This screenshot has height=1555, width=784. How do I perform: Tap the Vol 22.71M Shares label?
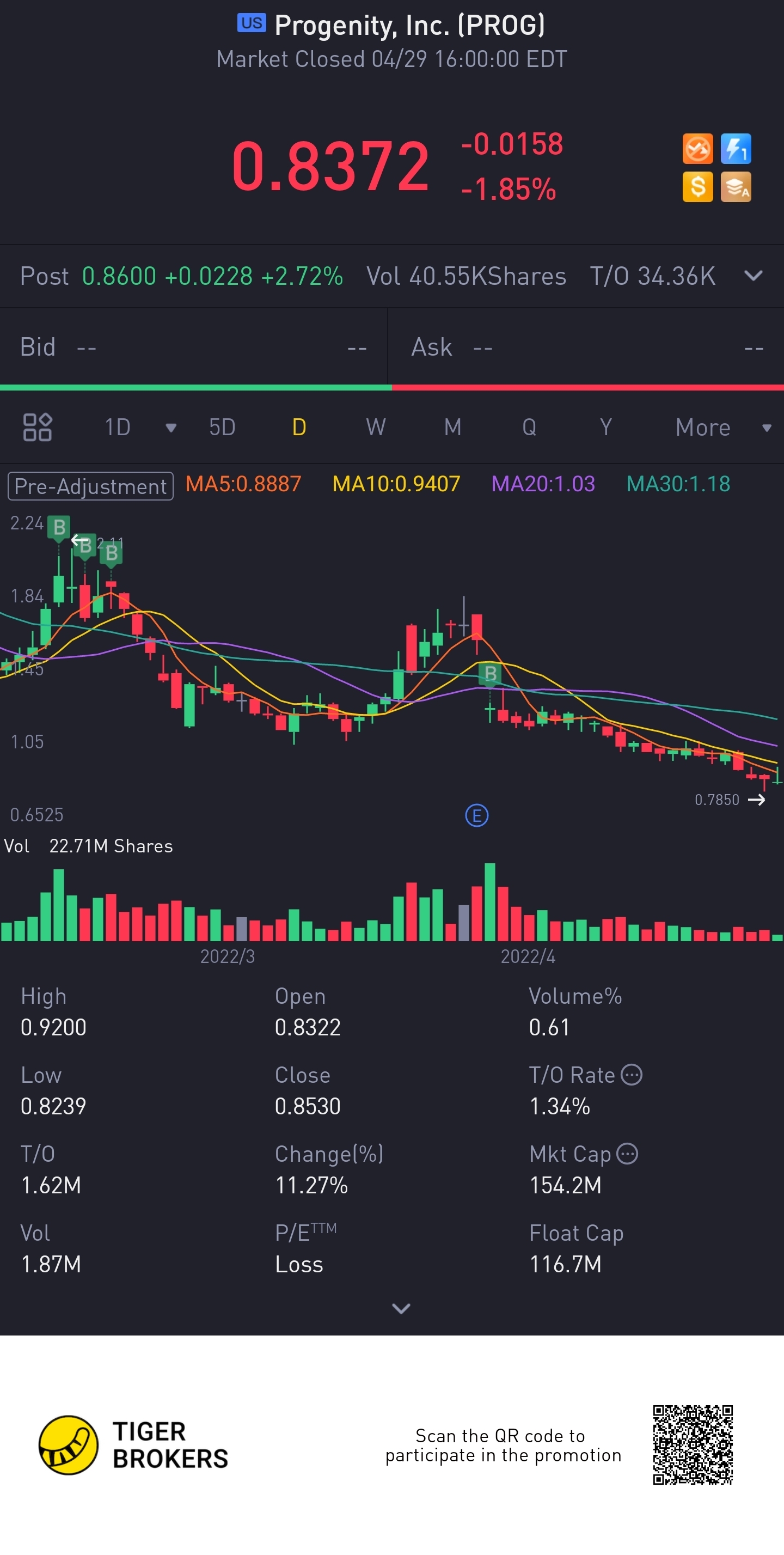pyautogui.click(x=88, y=846)
